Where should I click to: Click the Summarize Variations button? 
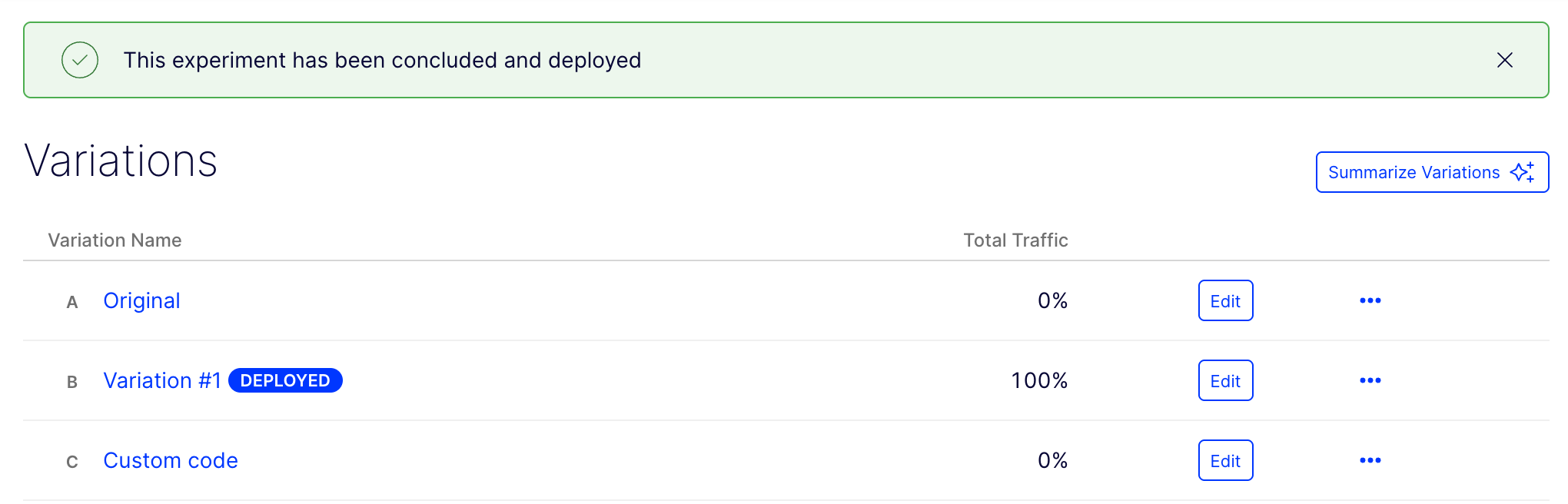click(1431, 172)
